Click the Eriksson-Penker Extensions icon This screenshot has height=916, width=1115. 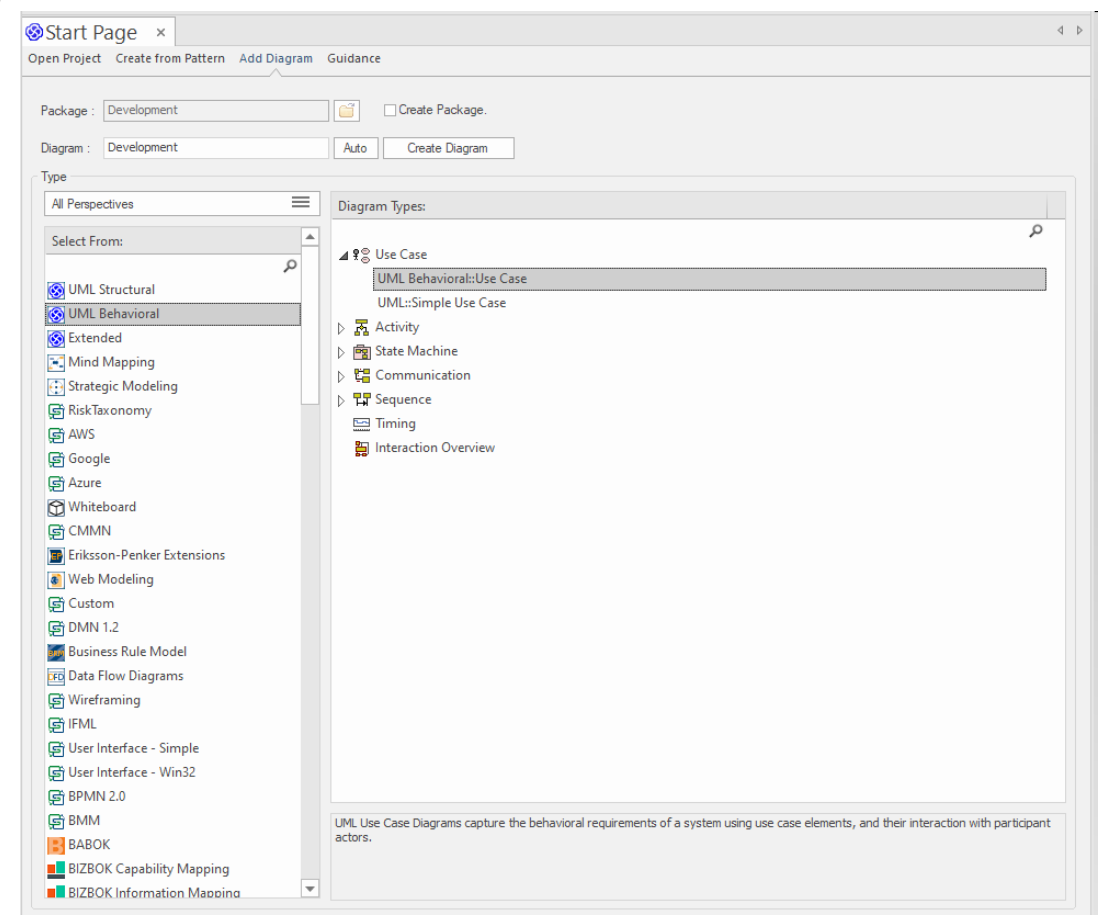click(55, 556)
